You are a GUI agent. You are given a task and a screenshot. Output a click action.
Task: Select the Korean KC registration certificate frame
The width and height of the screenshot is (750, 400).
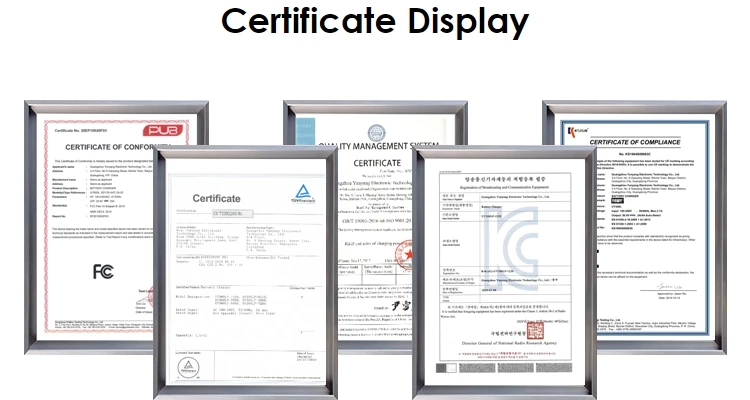(505, 273)
